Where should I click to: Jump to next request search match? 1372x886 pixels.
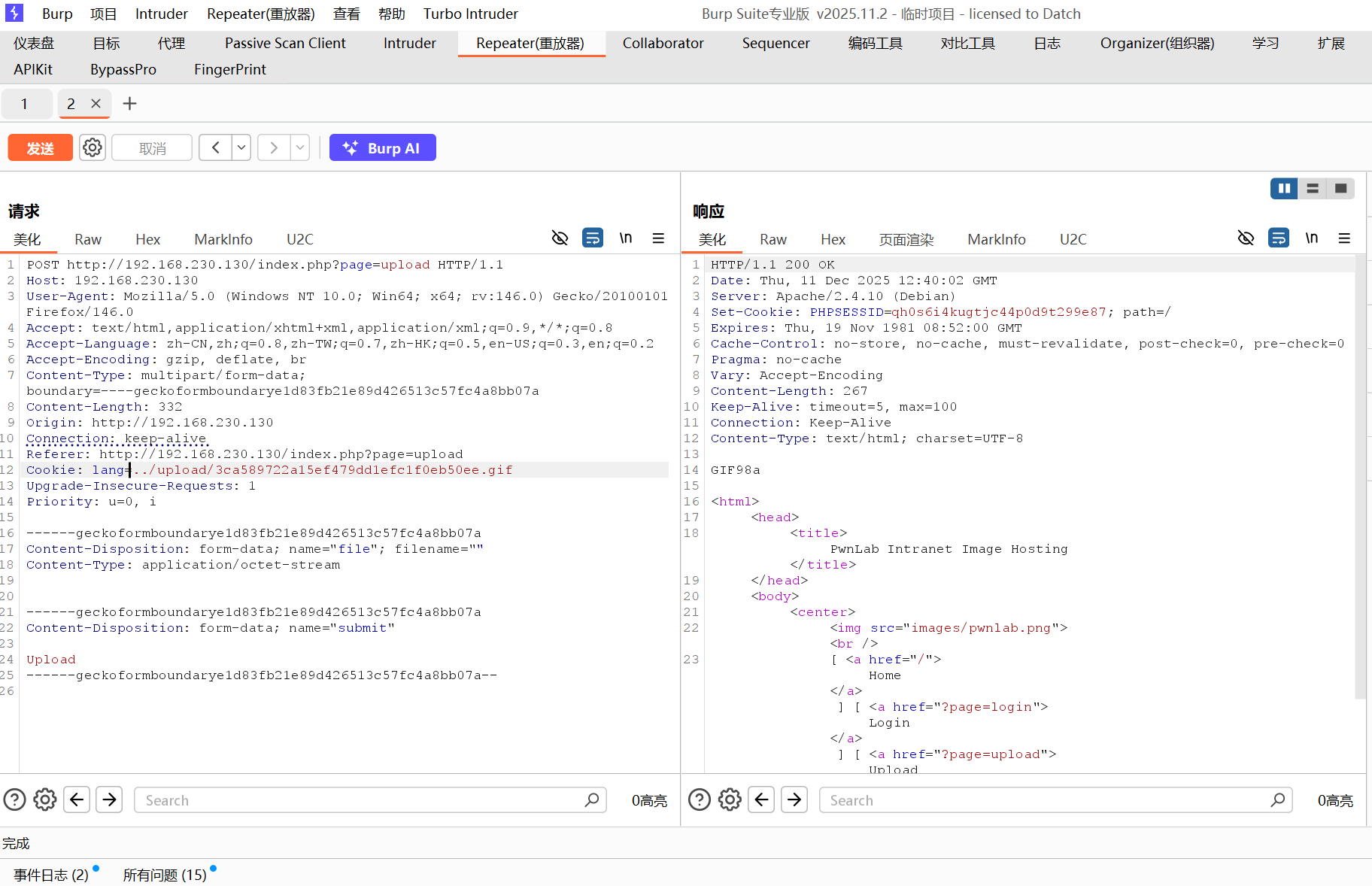pyautogui.click(x=109, y=800)
